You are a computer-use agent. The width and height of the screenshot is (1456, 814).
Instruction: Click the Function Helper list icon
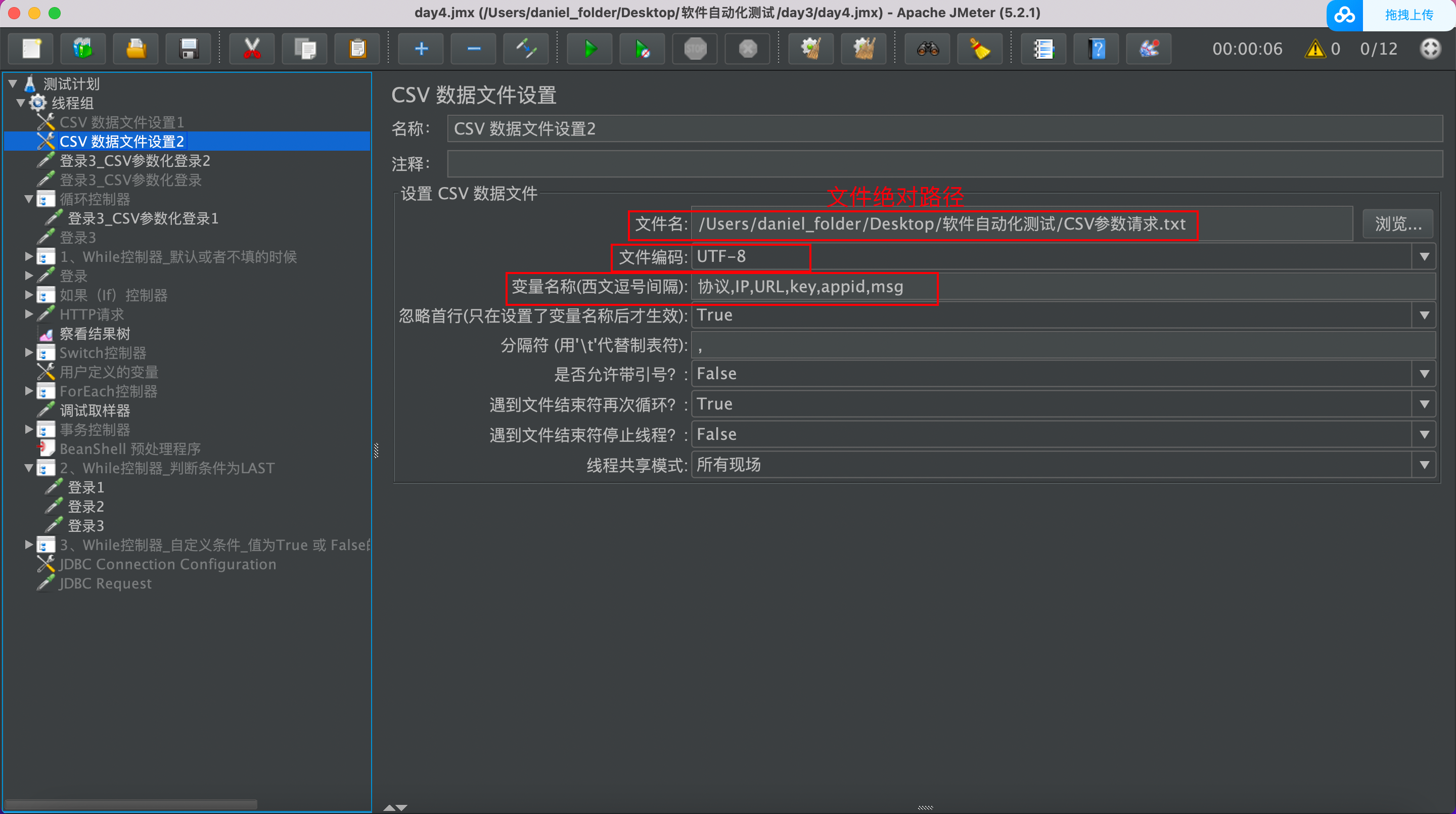[x=1043, y=49]
